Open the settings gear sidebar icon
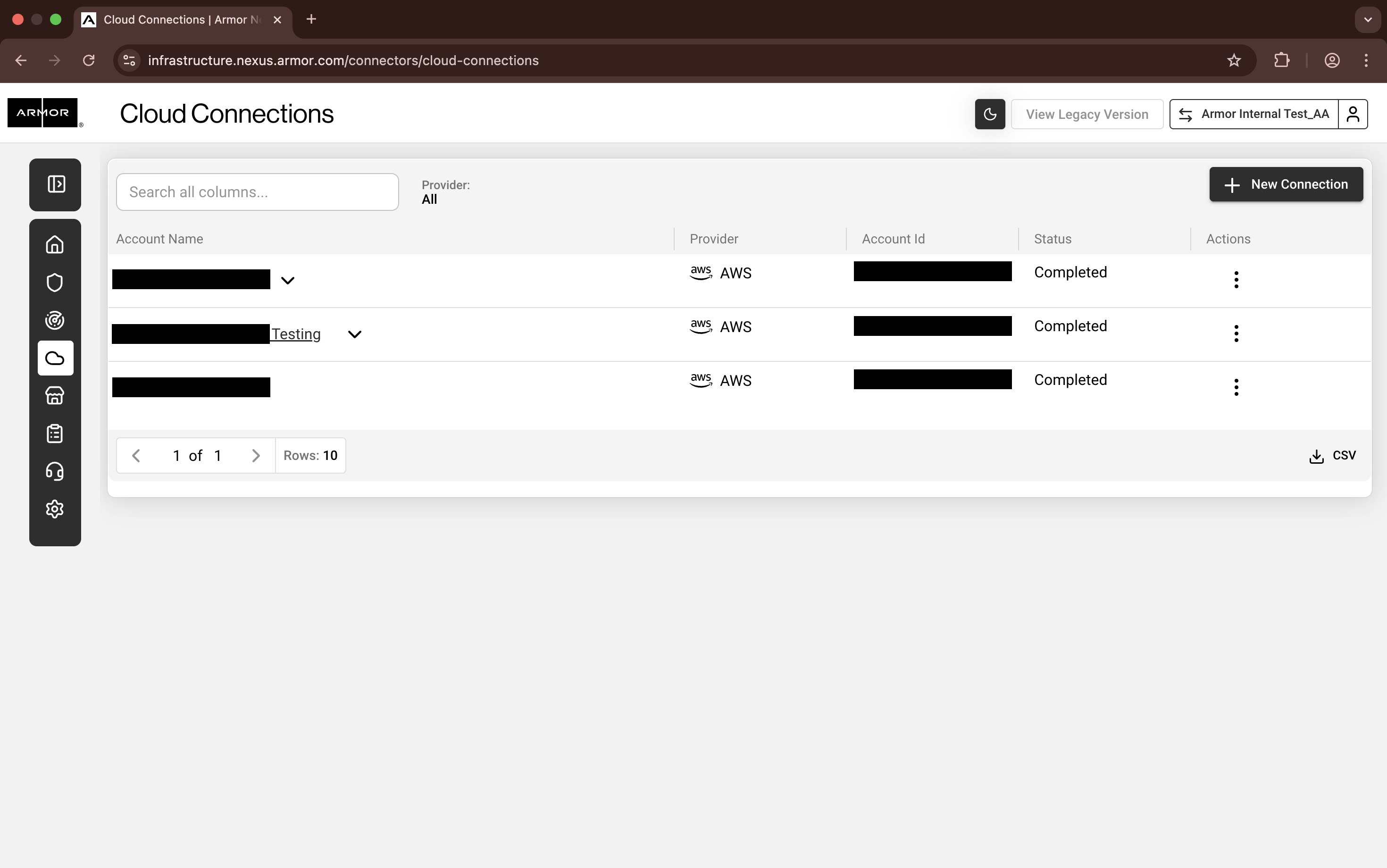 (x=55, y=509)
